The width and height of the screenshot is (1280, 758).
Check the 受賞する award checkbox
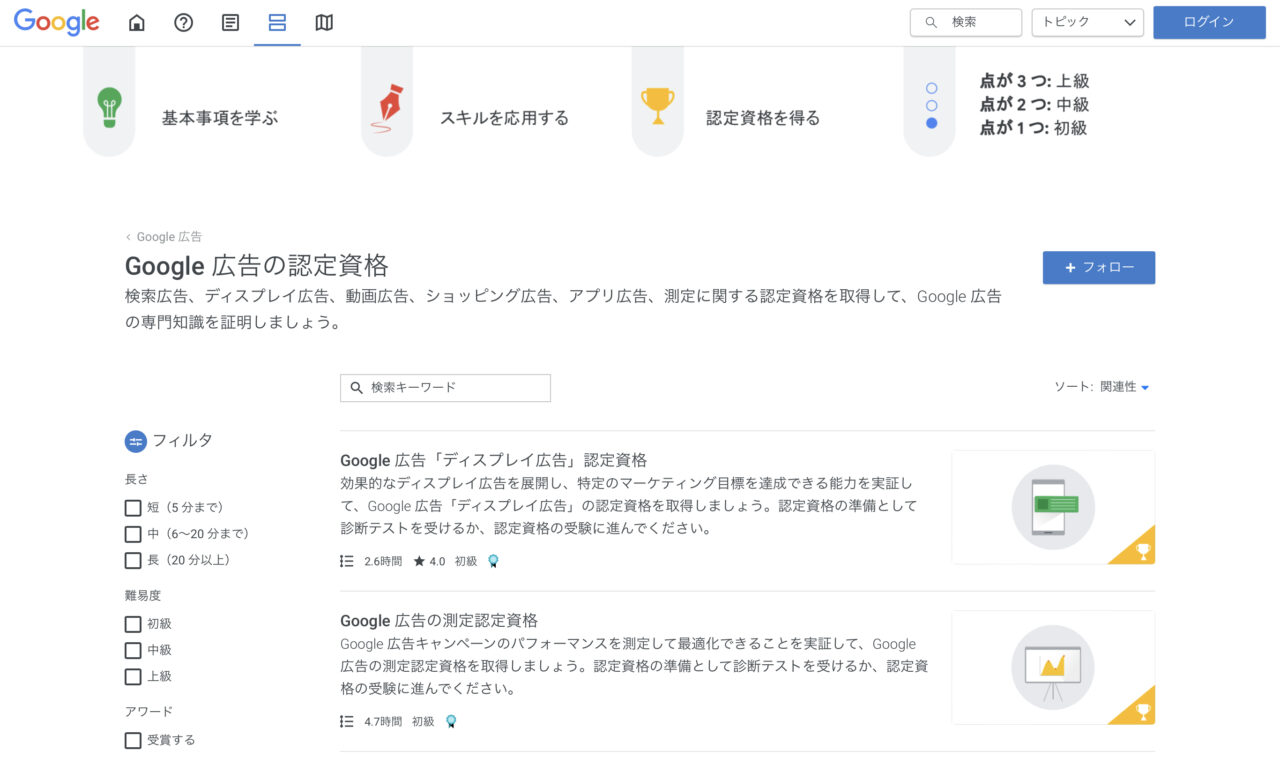133,740
